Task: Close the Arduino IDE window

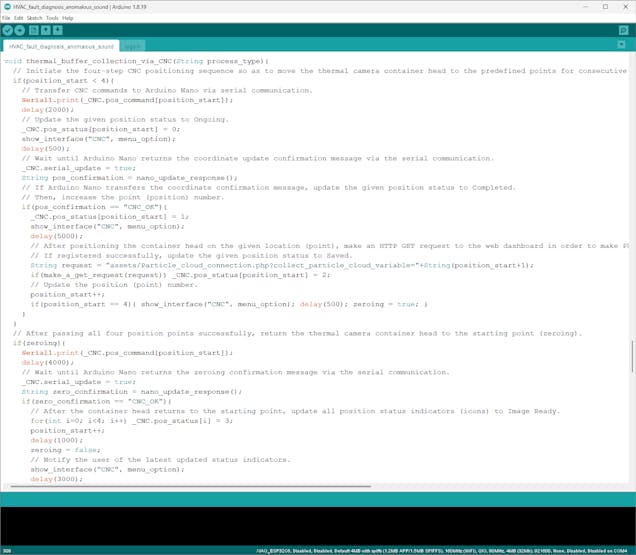Action: pos(625,6)
